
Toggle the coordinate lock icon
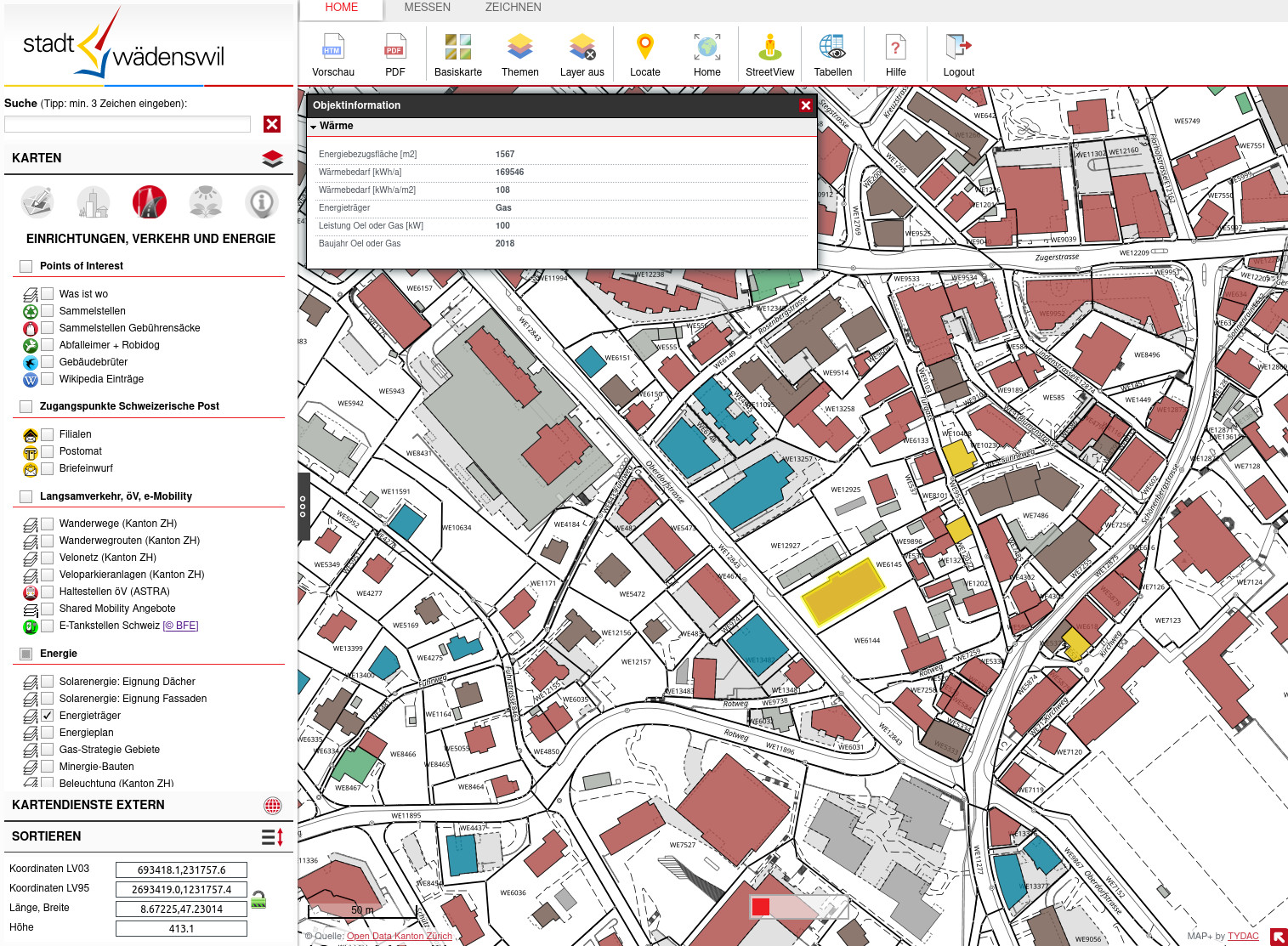point(258,899)
